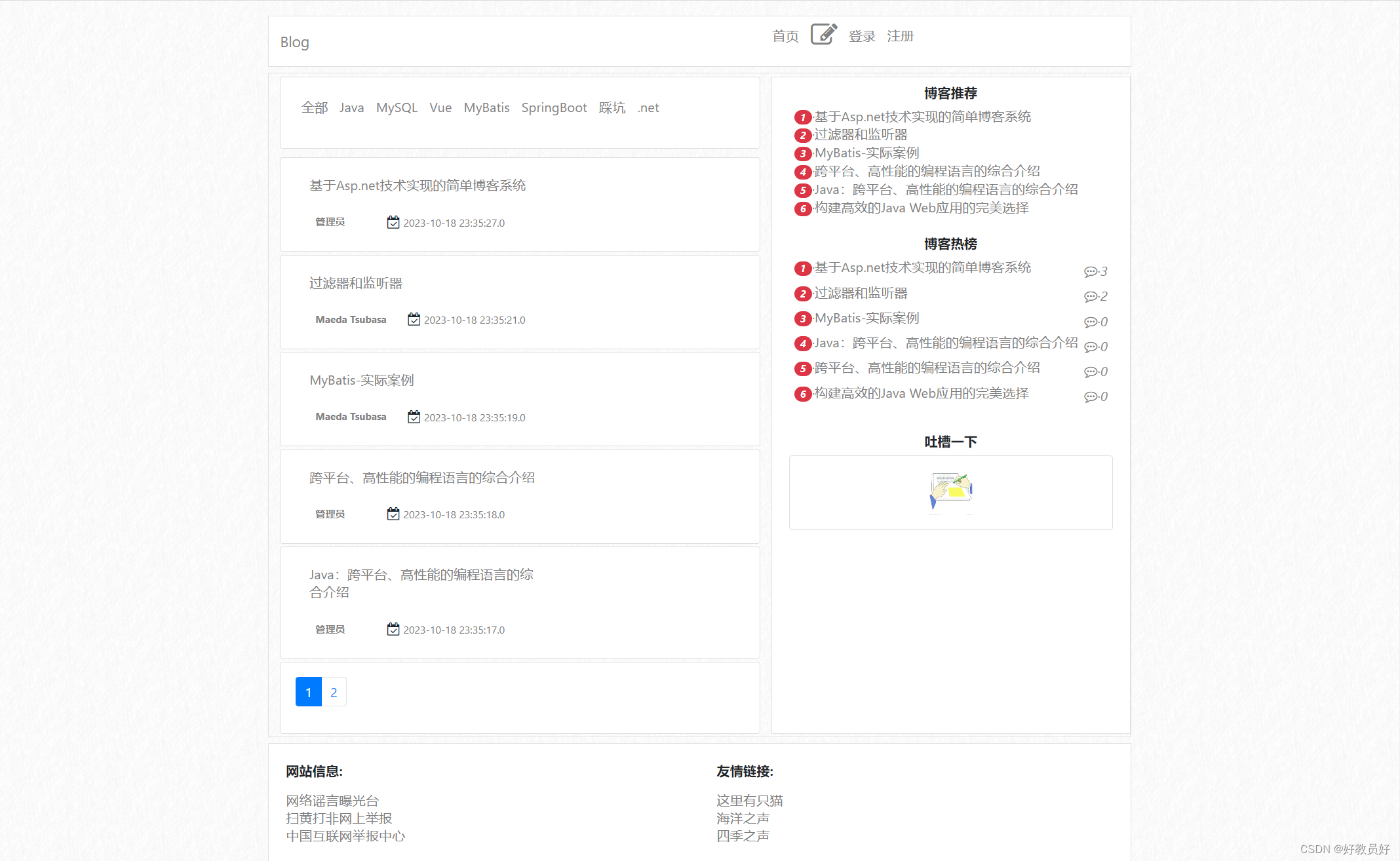This screenshot has width=1400, height=861.
Task: Click the 吐槽一下 writing illustration image
Action: (x=950, y=491)
